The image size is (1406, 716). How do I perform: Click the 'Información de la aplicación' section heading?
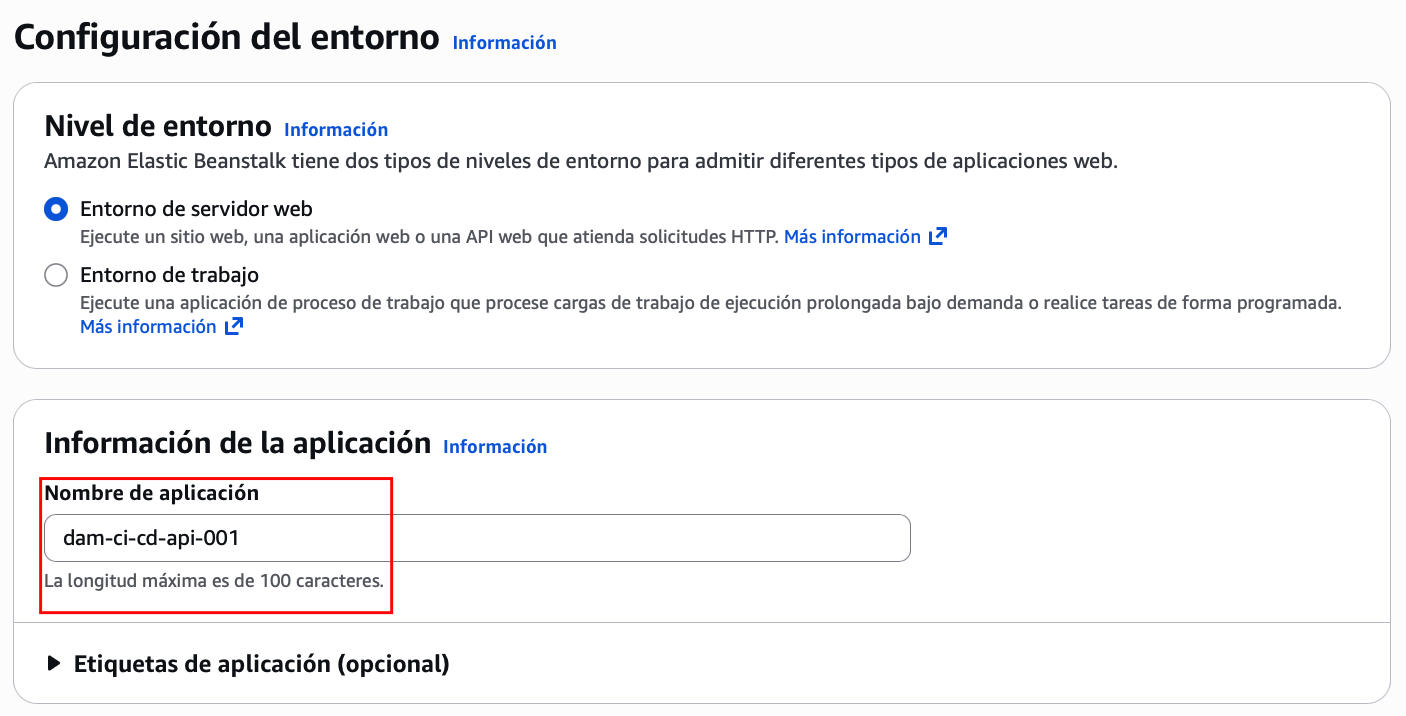click(238, 443)
